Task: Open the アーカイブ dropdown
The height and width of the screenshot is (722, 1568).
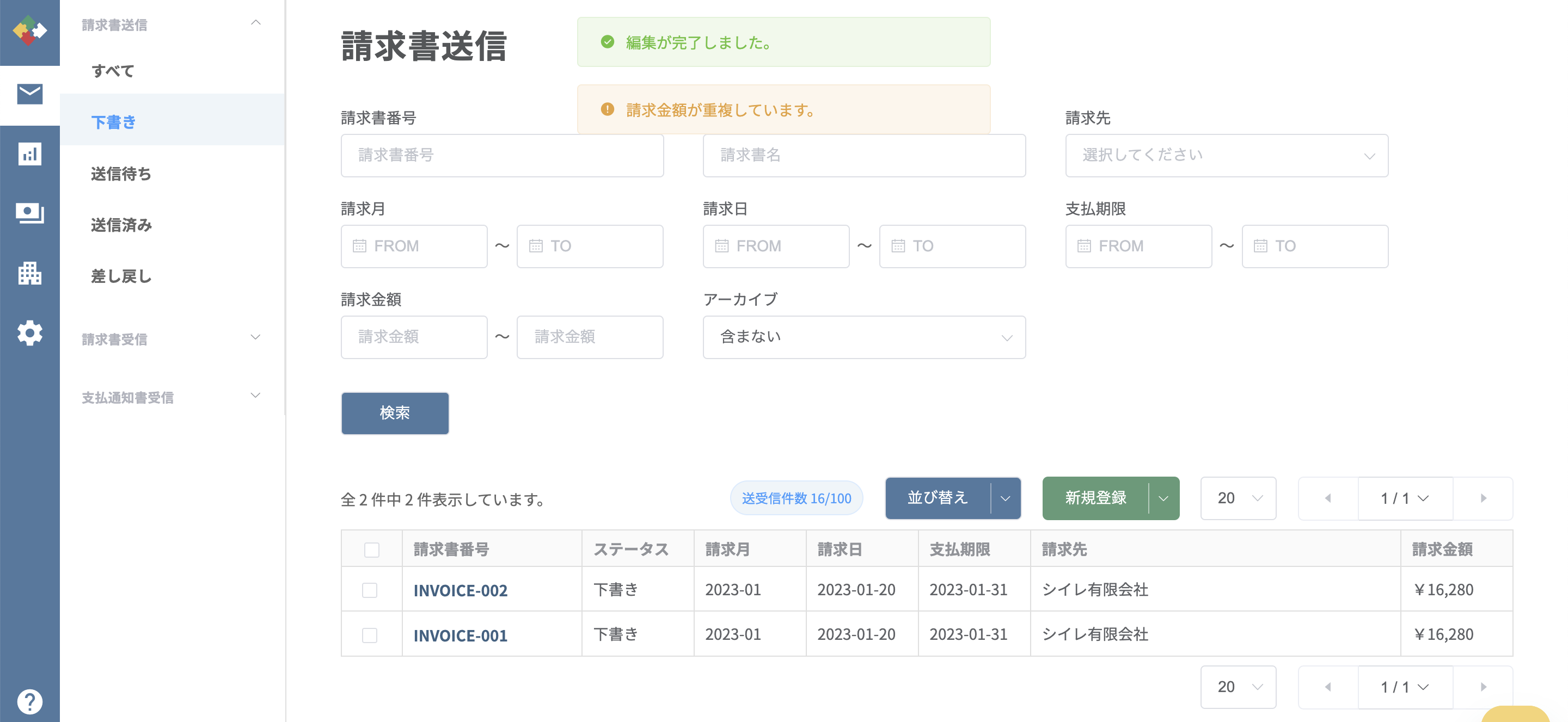Action: (863, 337)
